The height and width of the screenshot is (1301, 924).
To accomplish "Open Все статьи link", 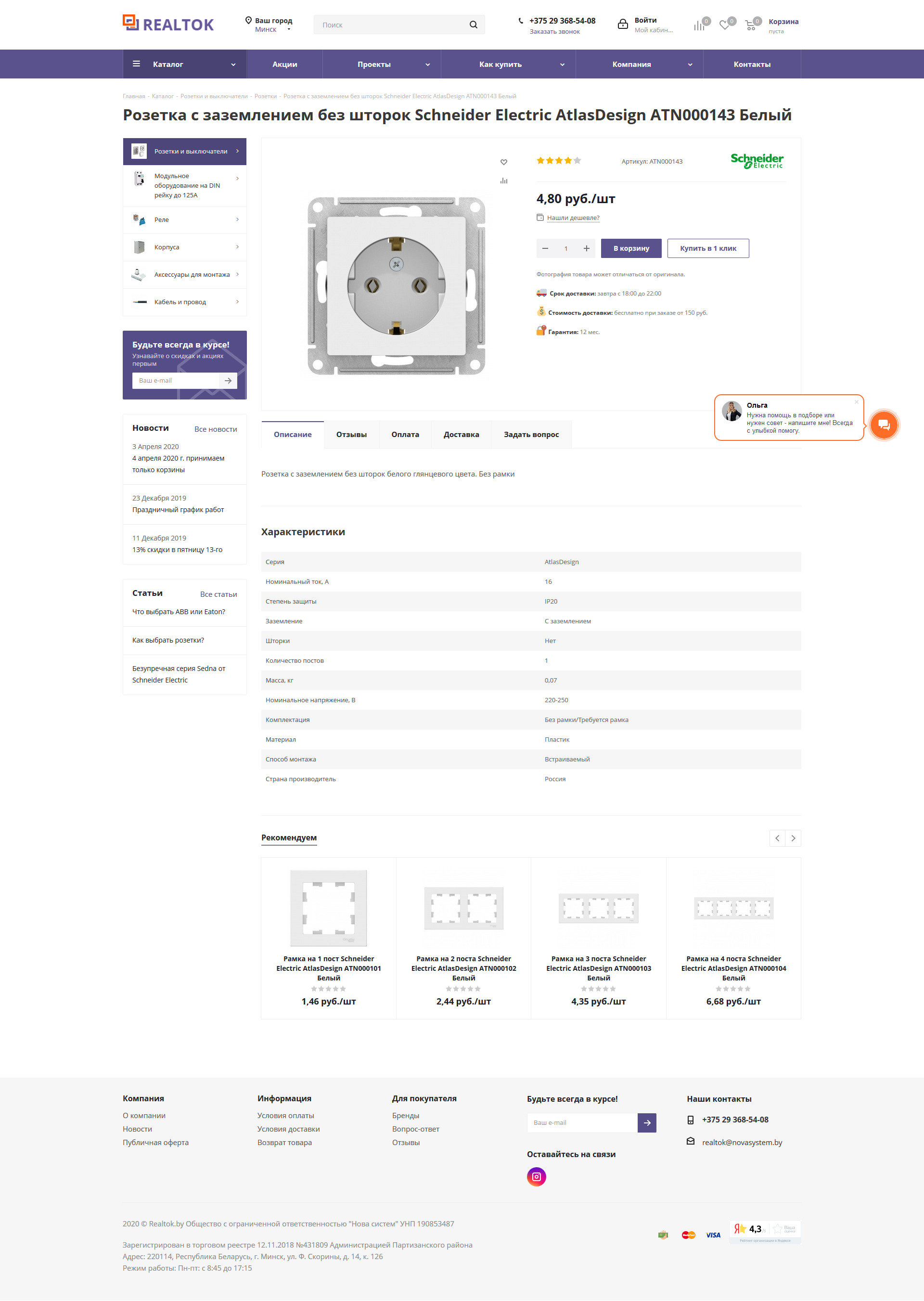I will tap(218, 594).
